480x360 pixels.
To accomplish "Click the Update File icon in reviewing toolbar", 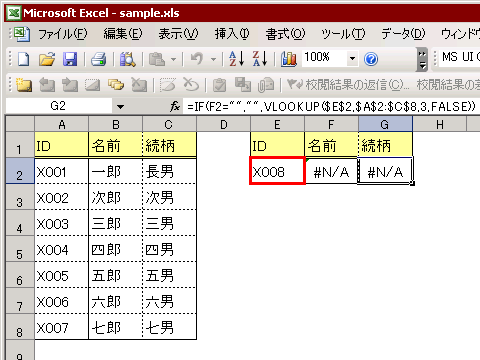I will (243, 85).
